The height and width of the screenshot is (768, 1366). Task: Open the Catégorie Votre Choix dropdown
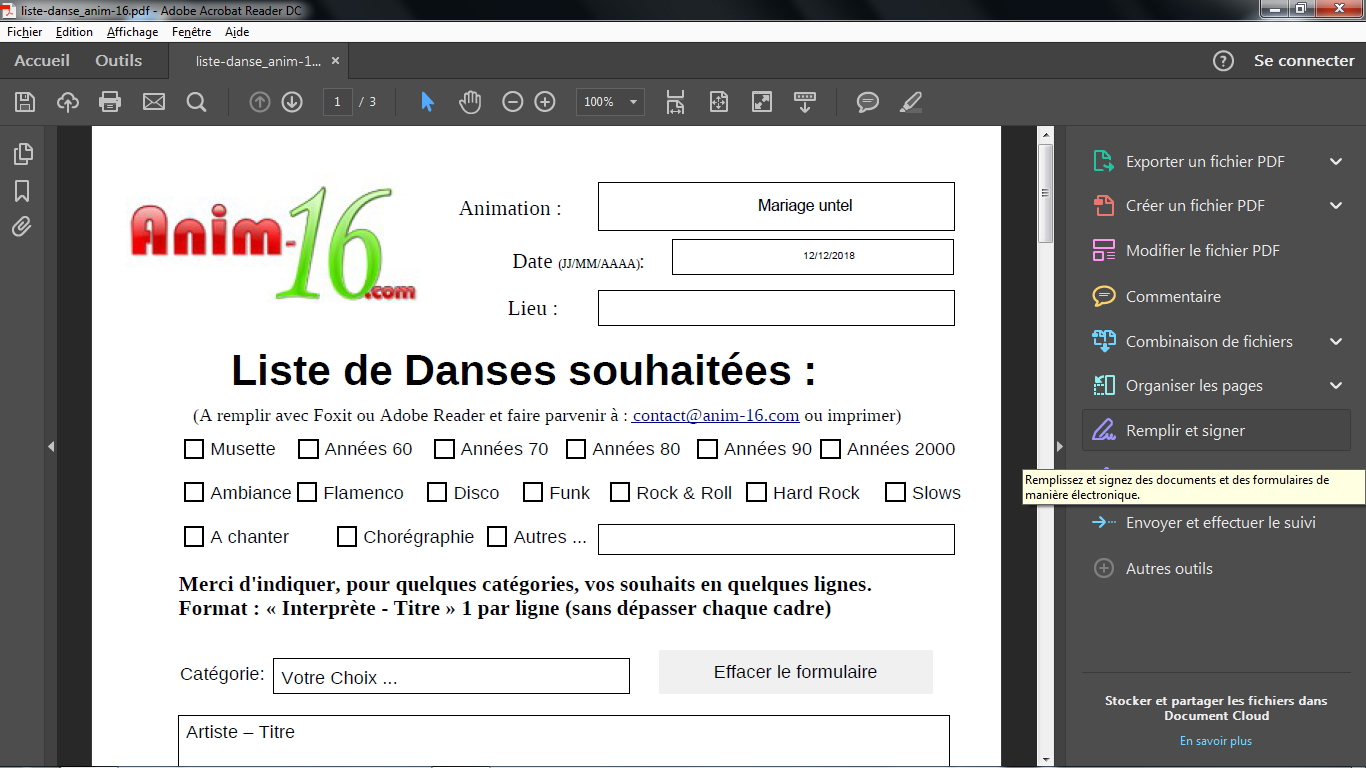451,676
